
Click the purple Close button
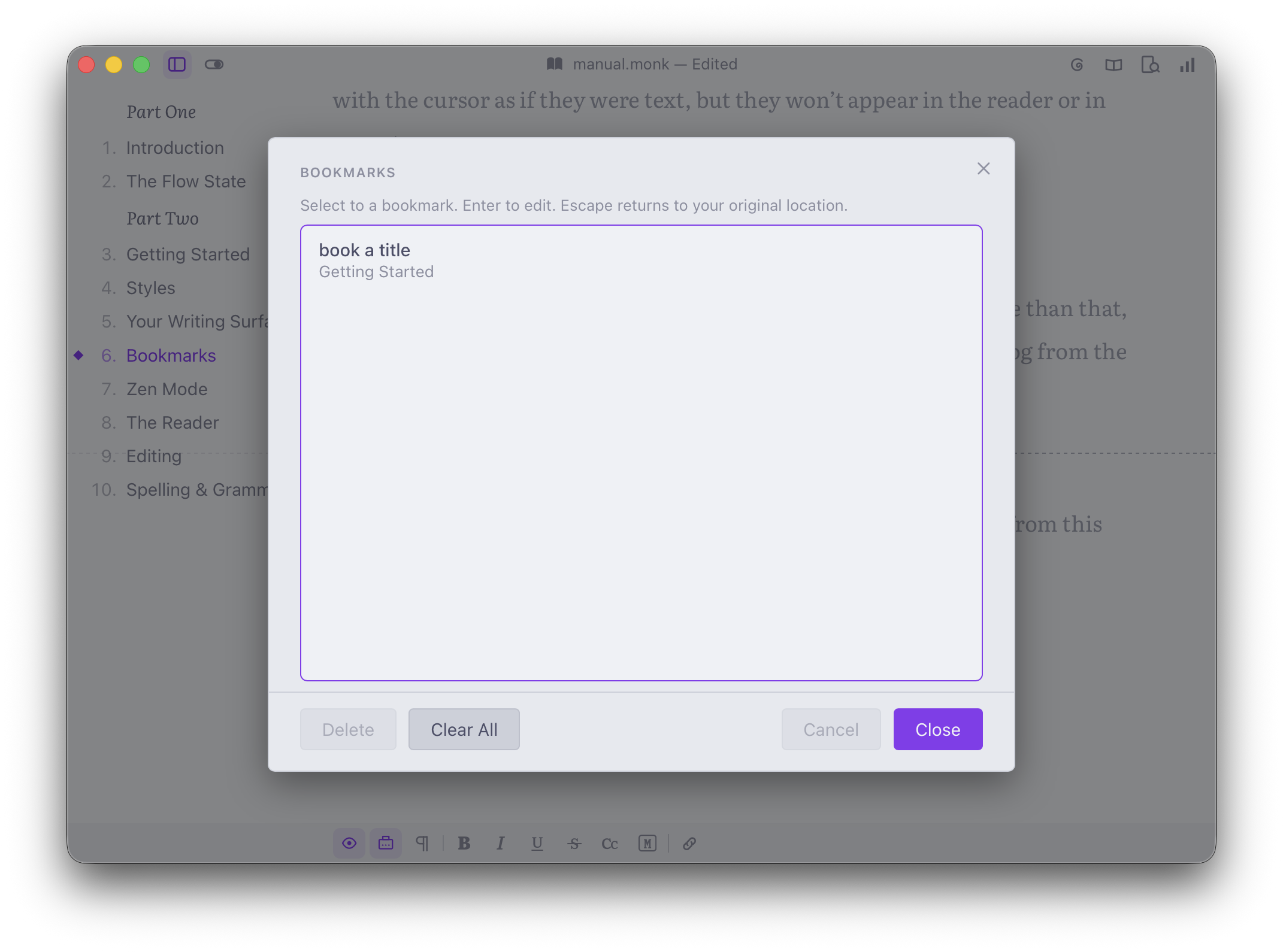click(x=938, y=729)
